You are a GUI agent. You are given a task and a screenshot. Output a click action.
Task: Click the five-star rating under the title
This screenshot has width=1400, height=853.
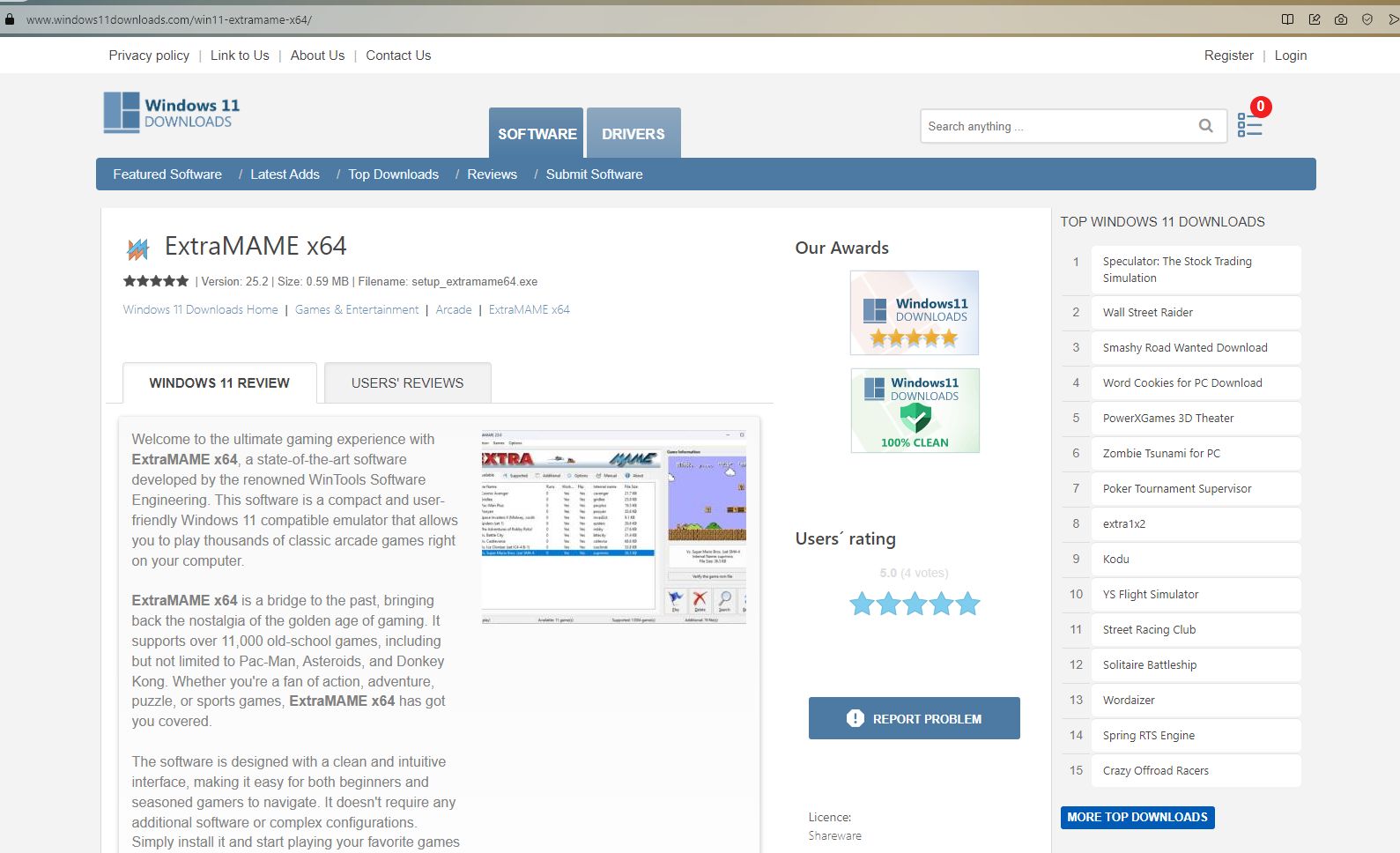[x=156, y=281]
